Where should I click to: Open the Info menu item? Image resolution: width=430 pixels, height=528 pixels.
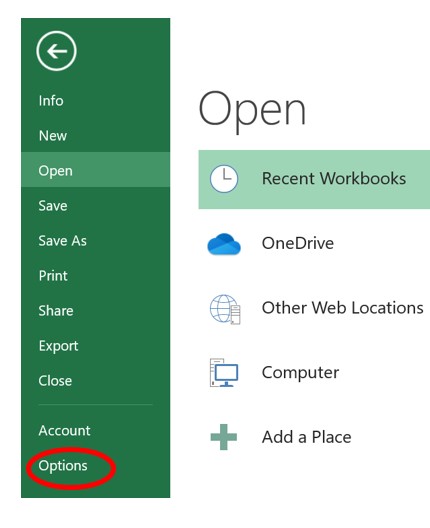coord(95,101)
